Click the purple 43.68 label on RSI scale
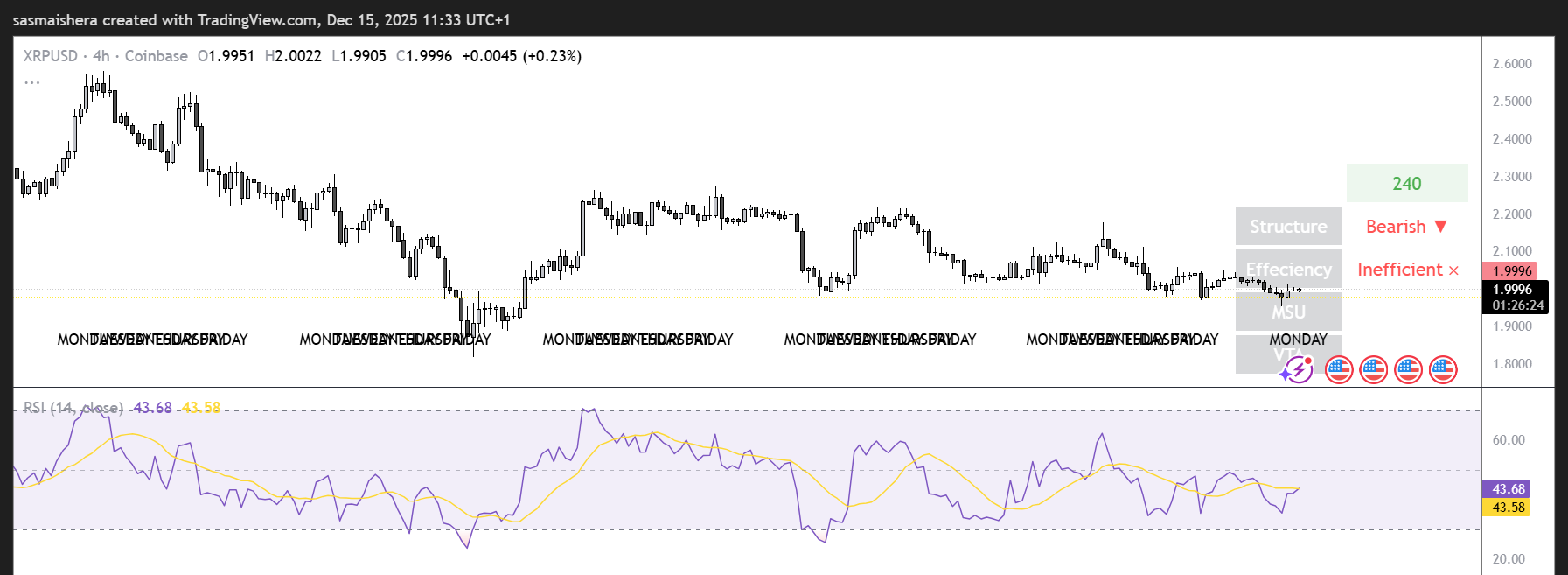1568x575 pixels. tap(1507, 489)
